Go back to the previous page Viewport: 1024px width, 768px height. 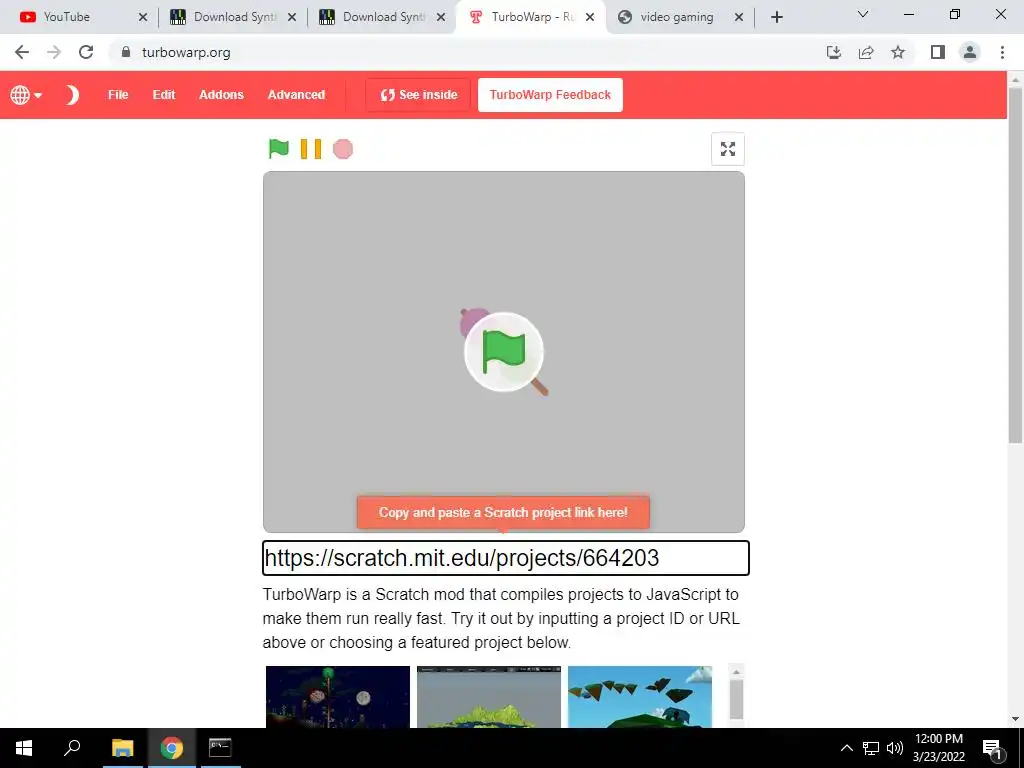(22, 52)
